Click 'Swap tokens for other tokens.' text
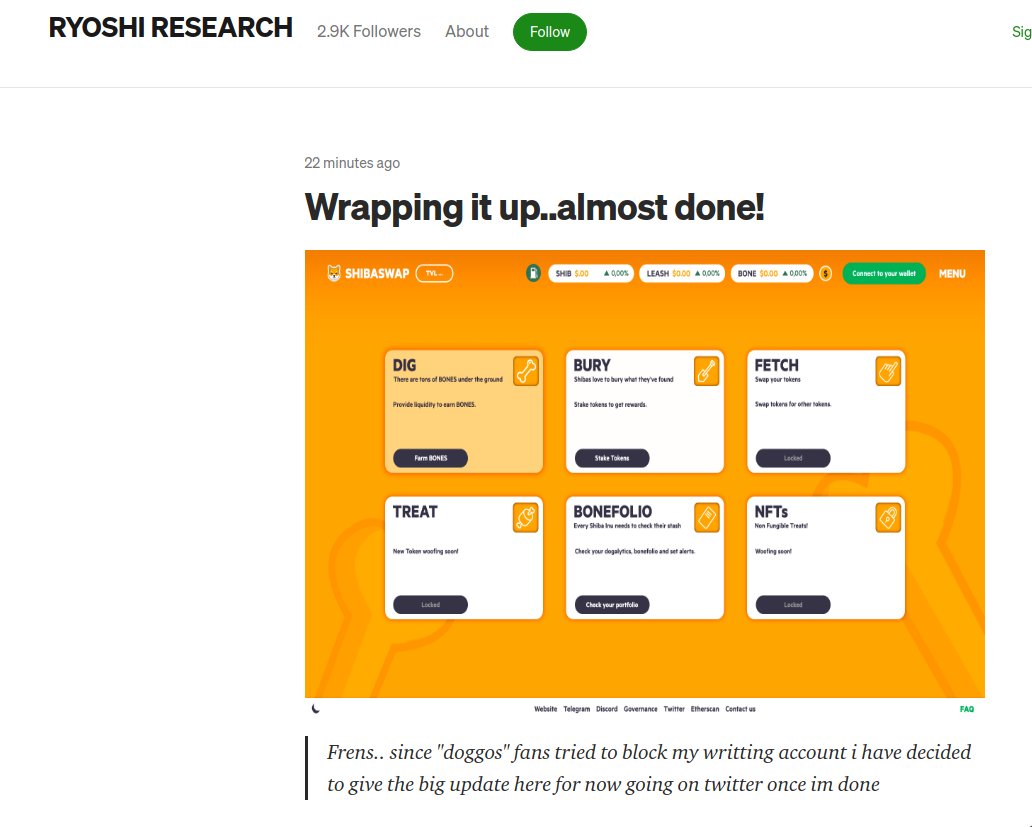The image size is (1032, 827). click(793, 405)
